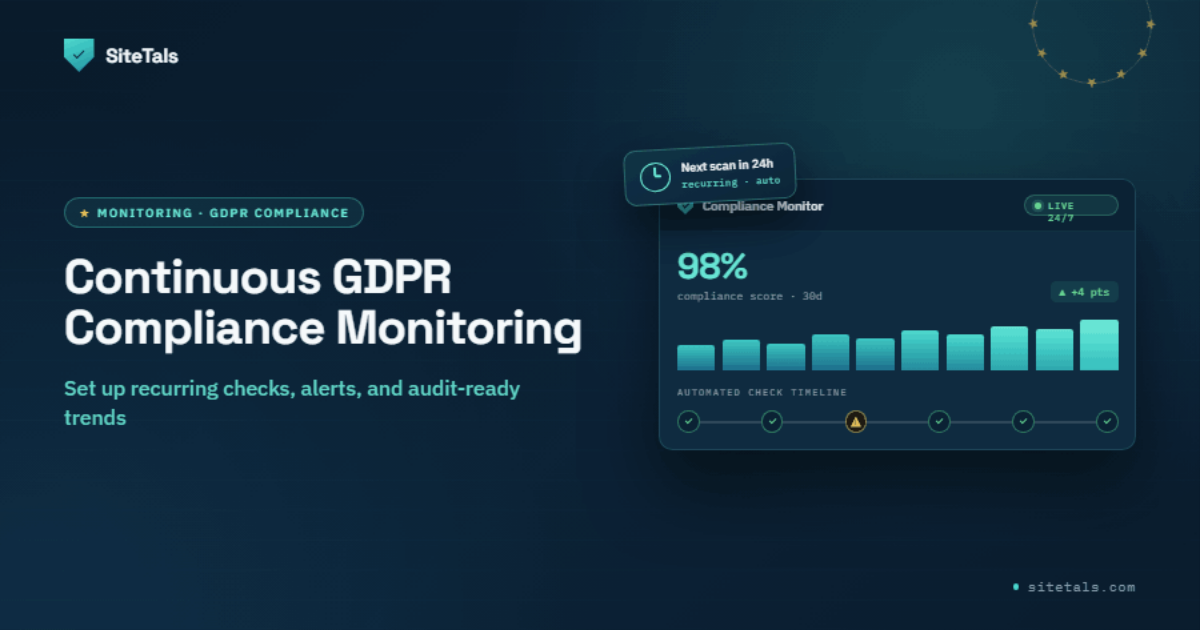Toggle the LIVE 24/7 status pill
This screenshot has width=1200, height=630.
(x=1071, y=206)
